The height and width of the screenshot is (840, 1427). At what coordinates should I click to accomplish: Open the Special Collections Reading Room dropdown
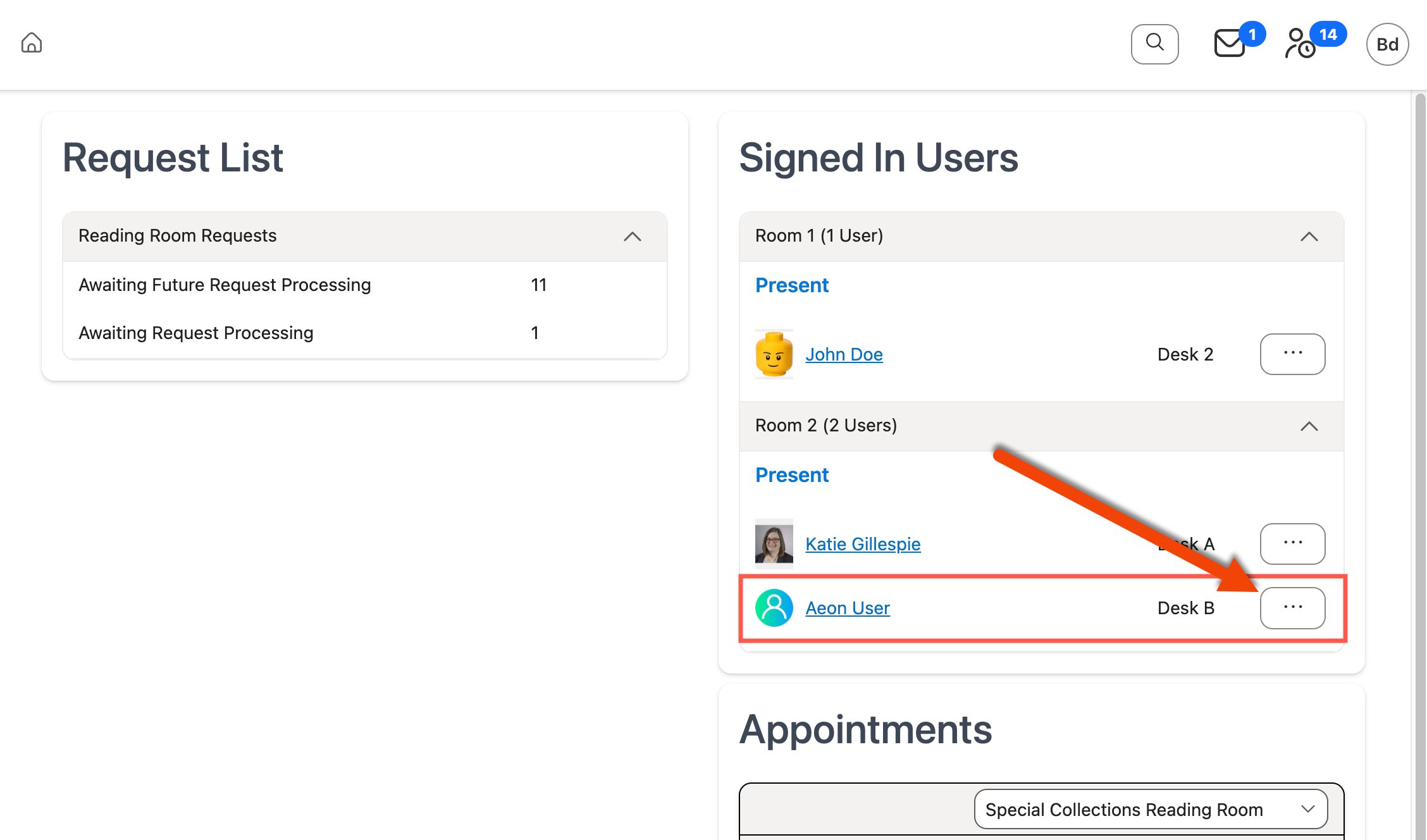click(x=1150, y=809)
